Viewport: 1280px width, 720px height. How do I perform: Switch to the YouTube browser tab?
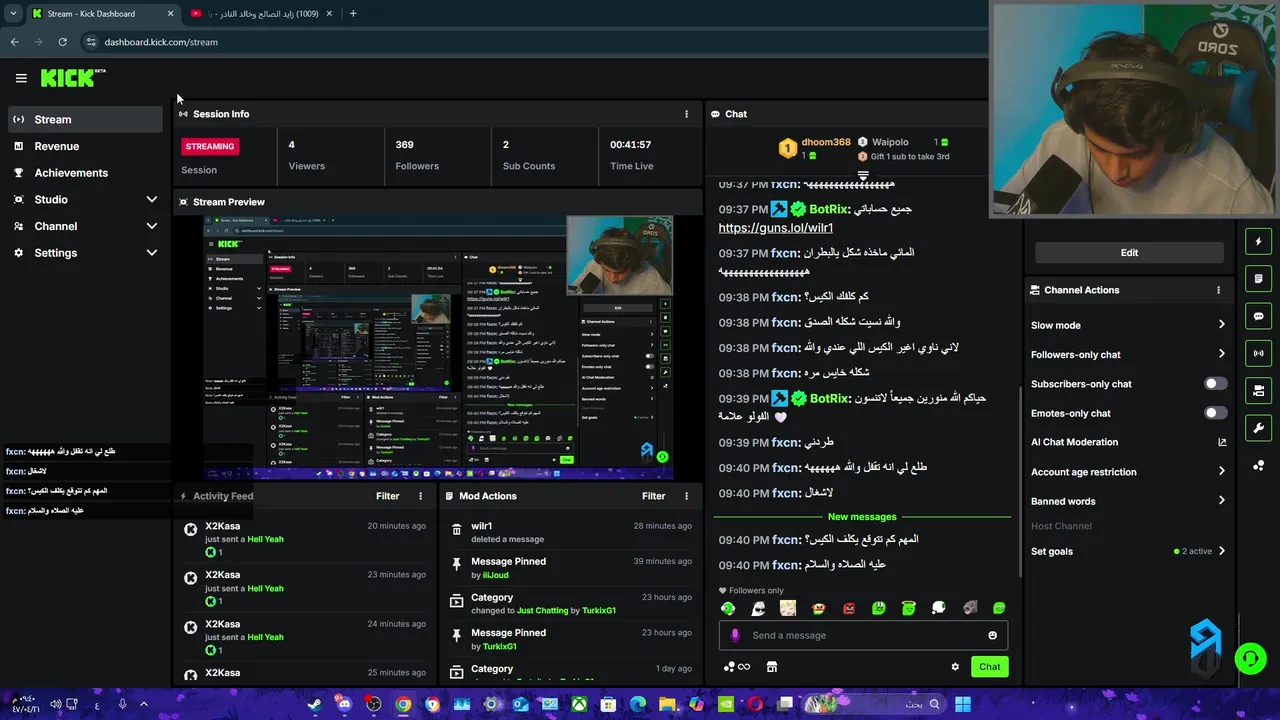coord(262,14)
